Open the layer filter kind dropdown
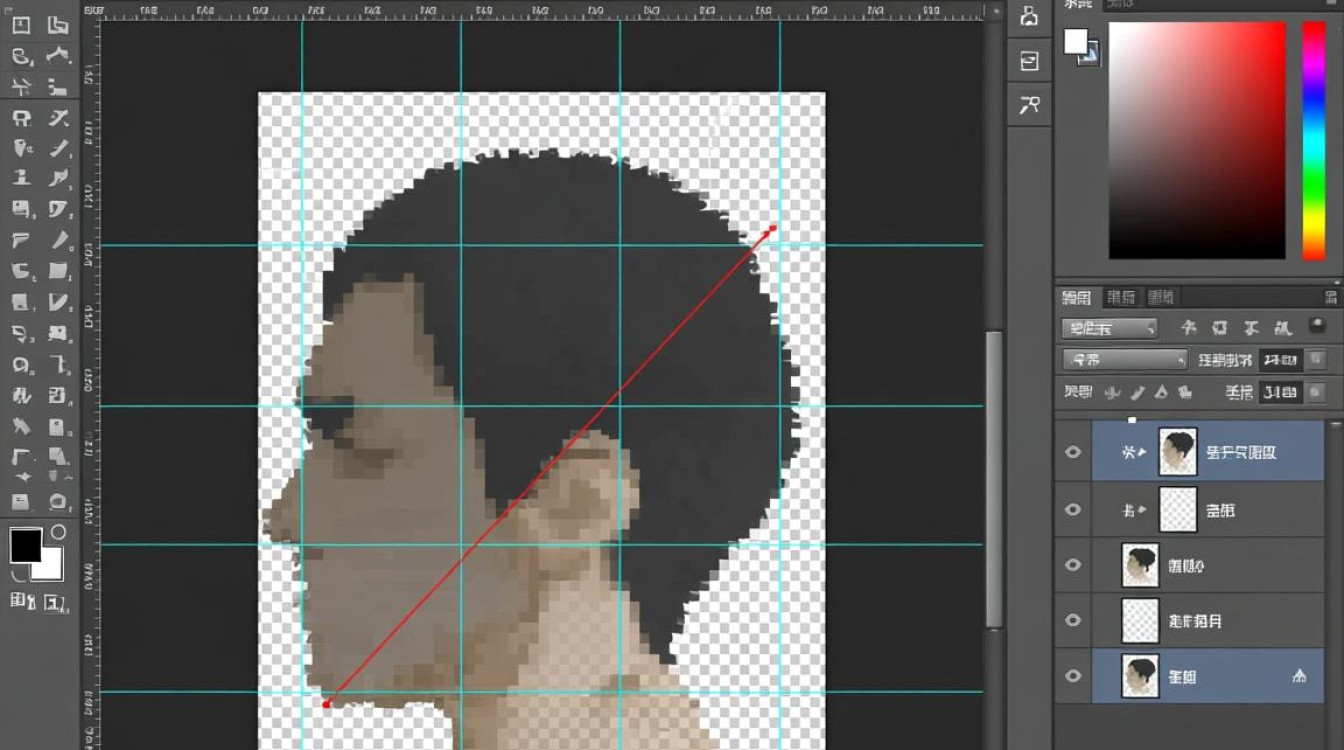The height and width of the screenshot is (750, 1344). 1109,327
